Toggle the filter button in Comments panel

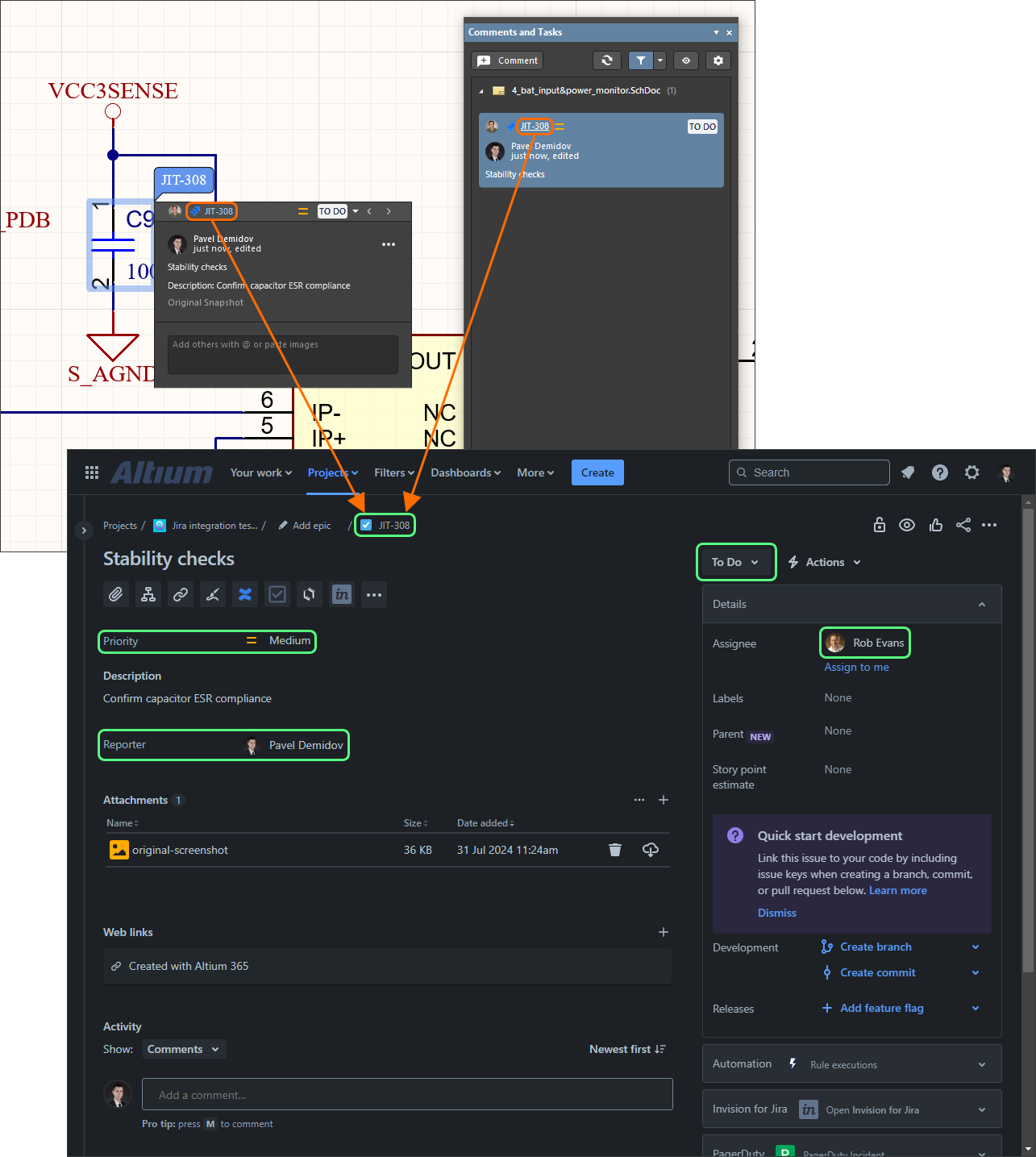(x=641, y=60)
